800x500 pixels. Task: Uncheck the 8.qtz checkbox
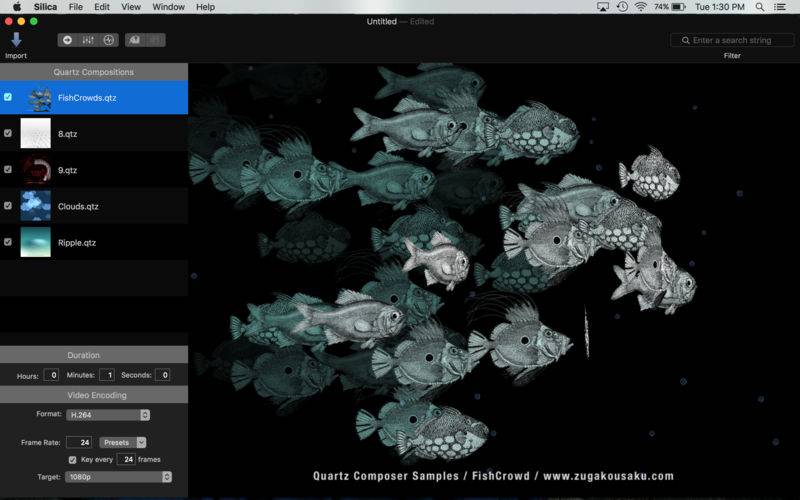(x=8, y=133)
